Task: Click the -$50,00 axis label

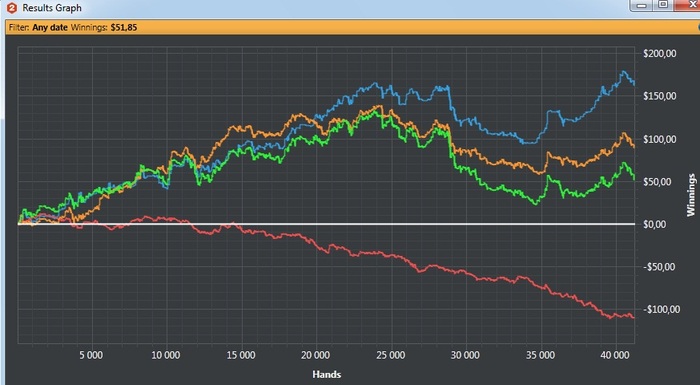Action: [x=660, y=267]
